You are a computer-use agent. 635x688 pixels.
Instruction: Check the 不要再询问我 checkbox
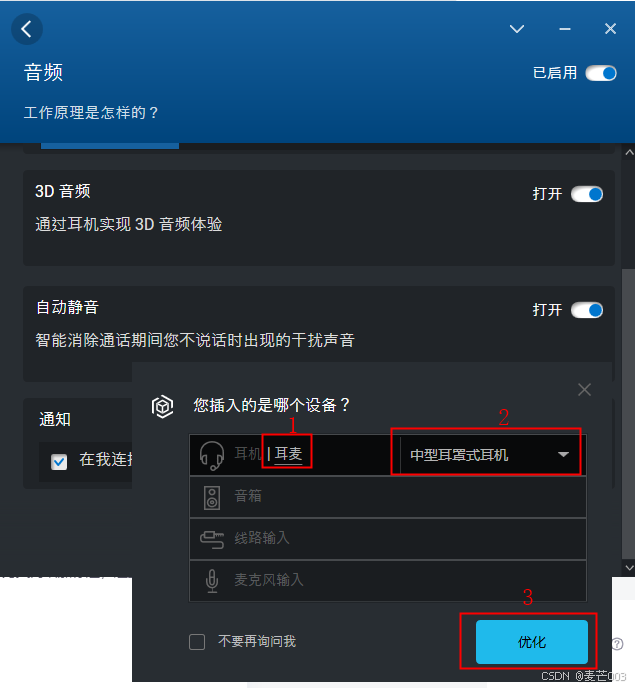pyautogui.click(x=197, y=641)
